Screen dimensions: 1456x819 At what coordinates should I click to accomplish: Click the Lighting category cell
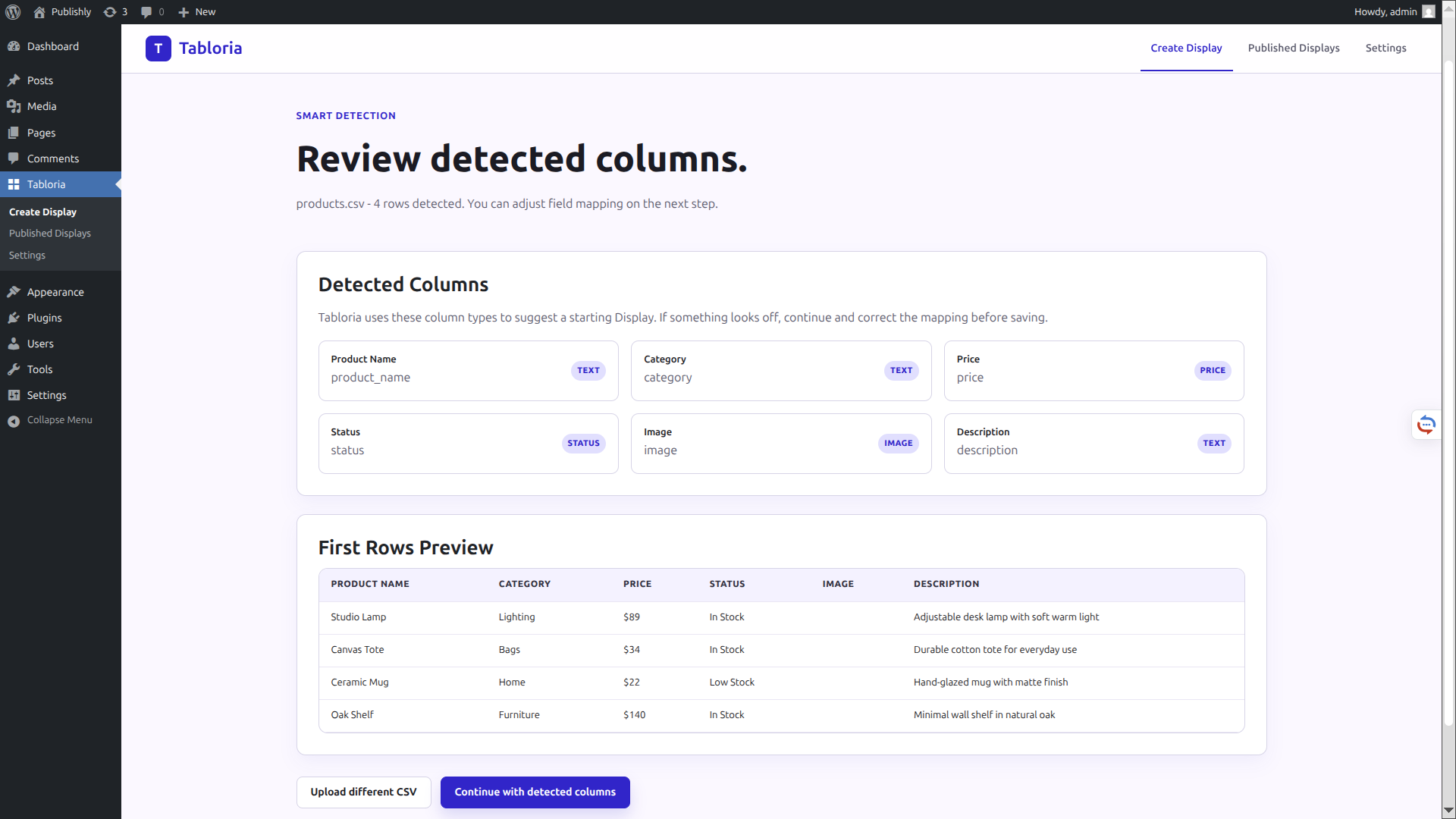coord(516,617)
